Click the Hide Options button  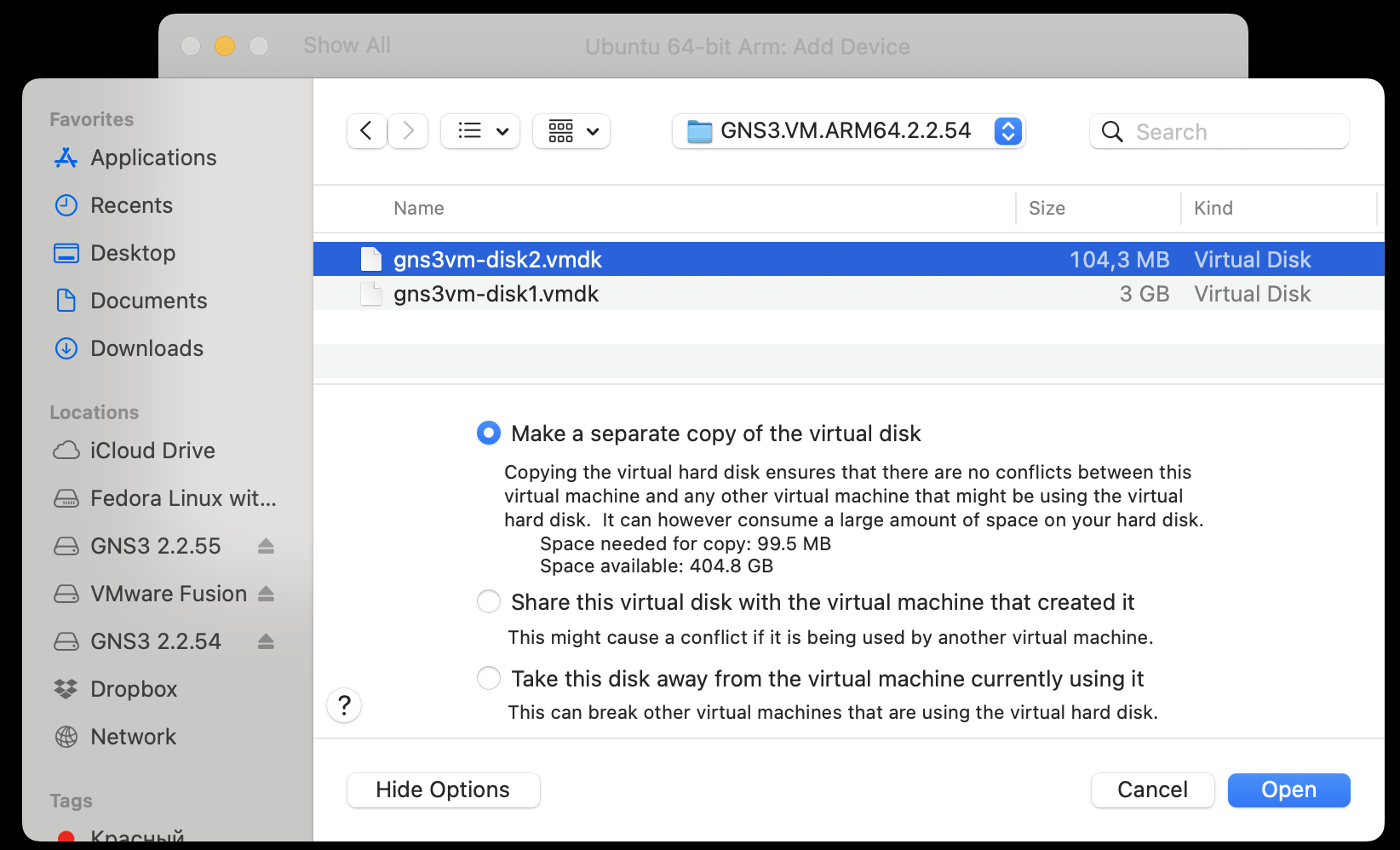click(x=443, y=790)
